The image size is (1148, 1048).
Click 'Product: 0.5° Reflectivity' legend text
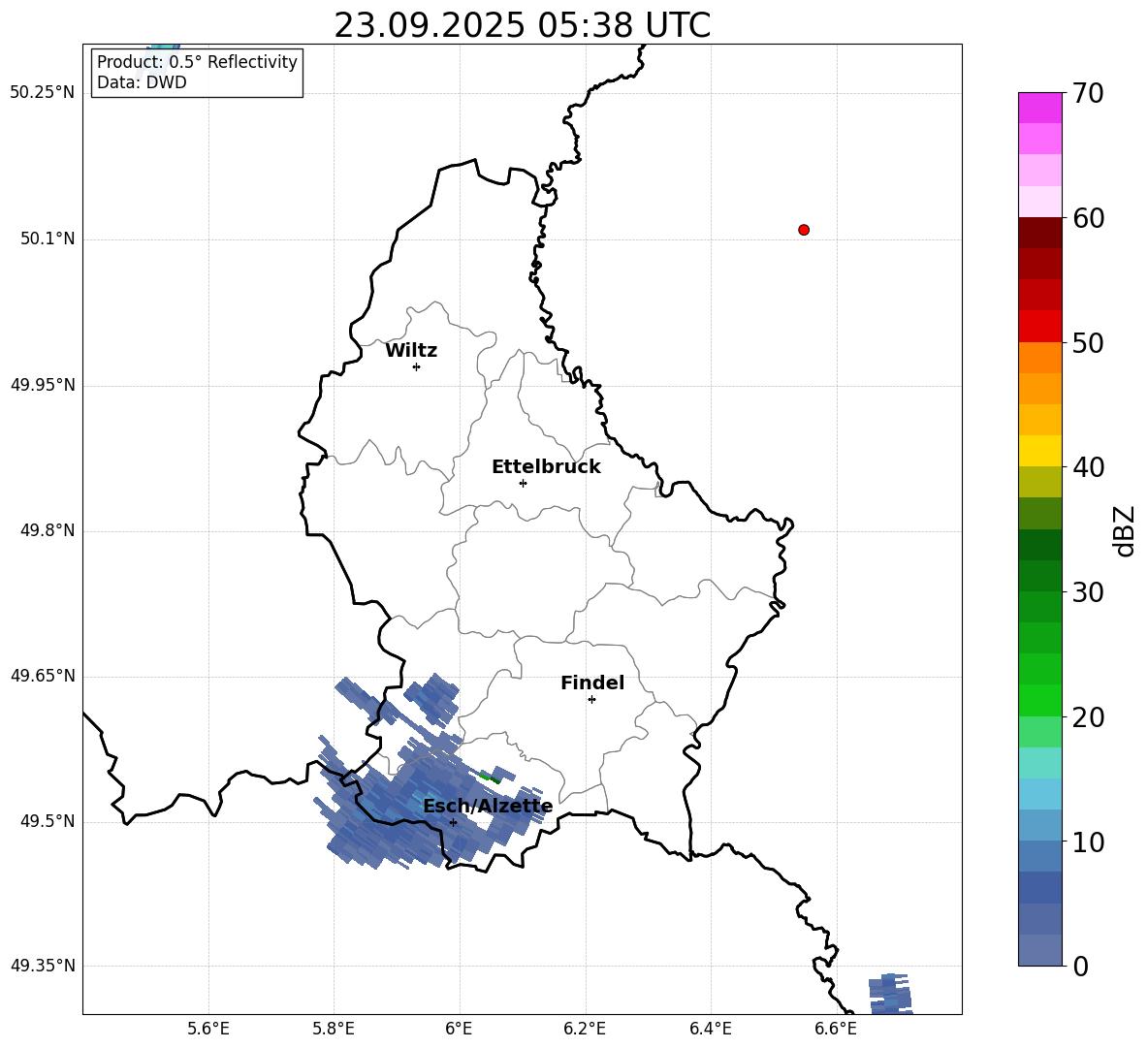[197, 62]
